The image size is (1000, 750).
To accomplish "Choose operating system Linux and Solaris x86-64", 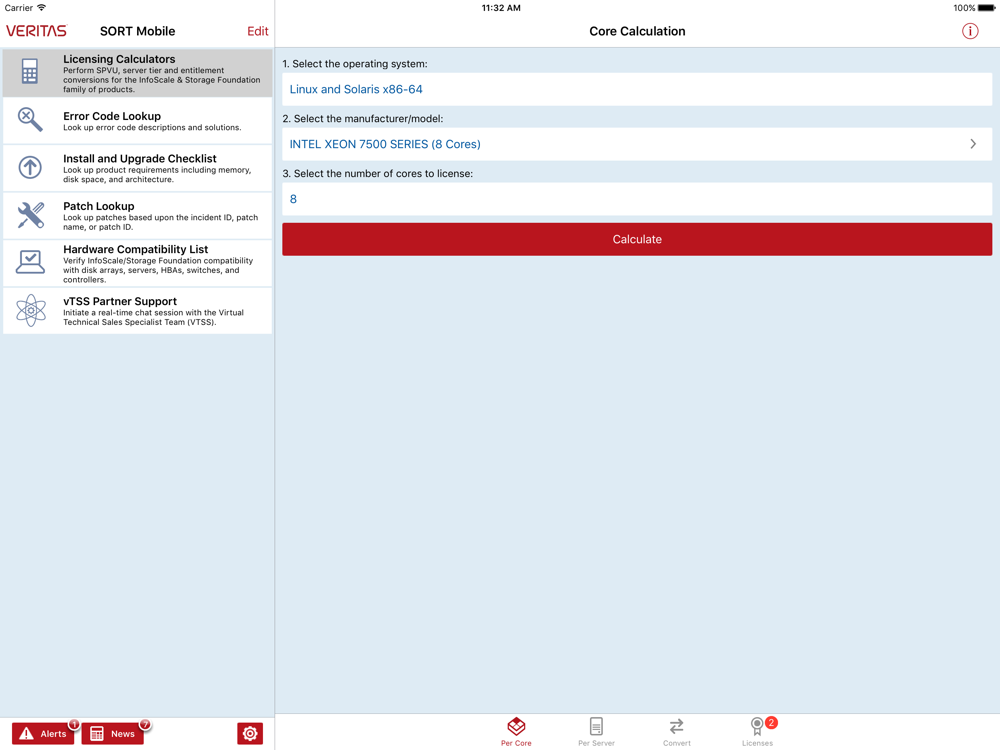I will [637, 89].
